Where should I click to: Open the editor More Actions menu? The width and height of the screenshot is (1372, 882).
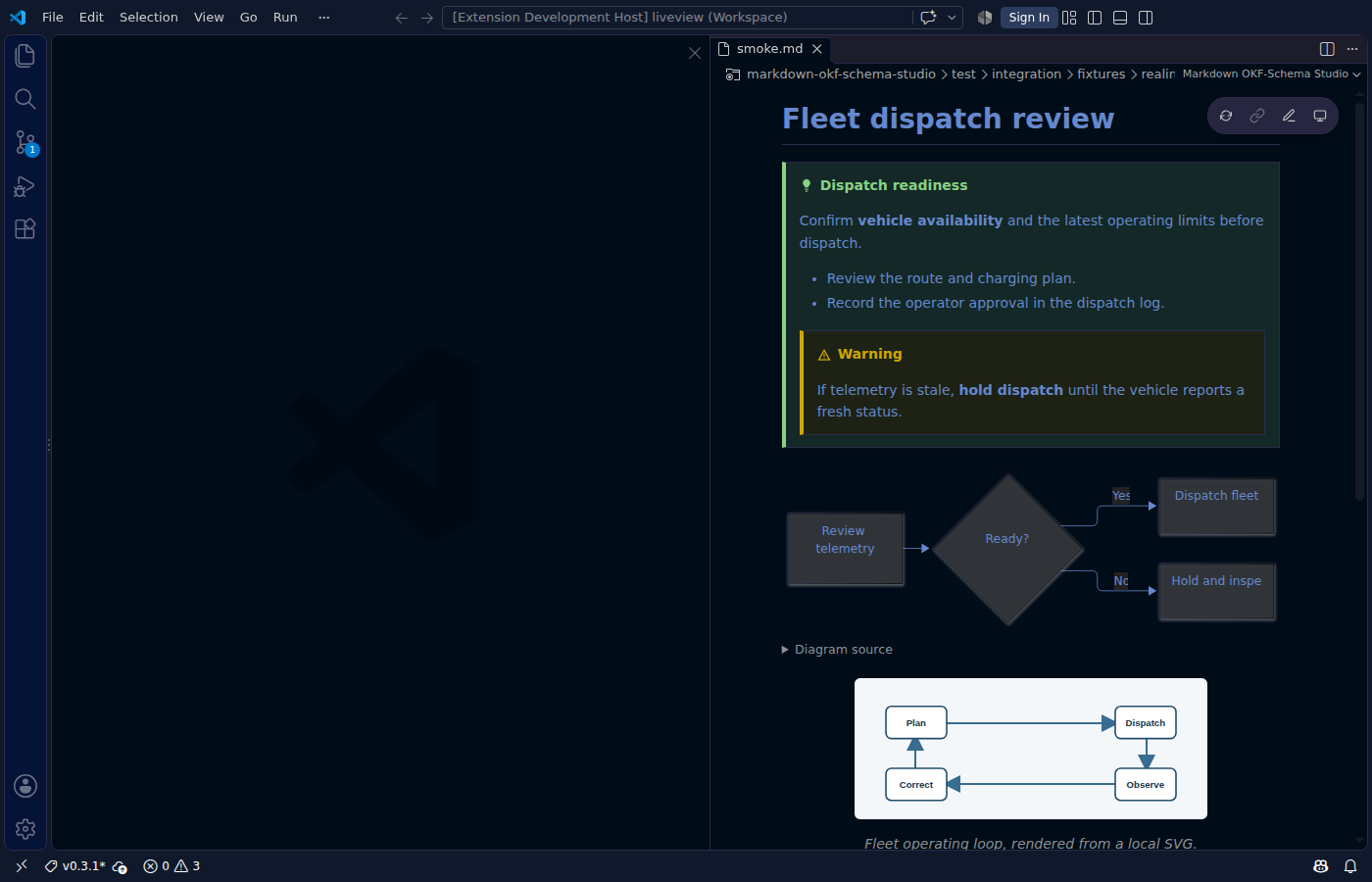tap(1352, 49)
